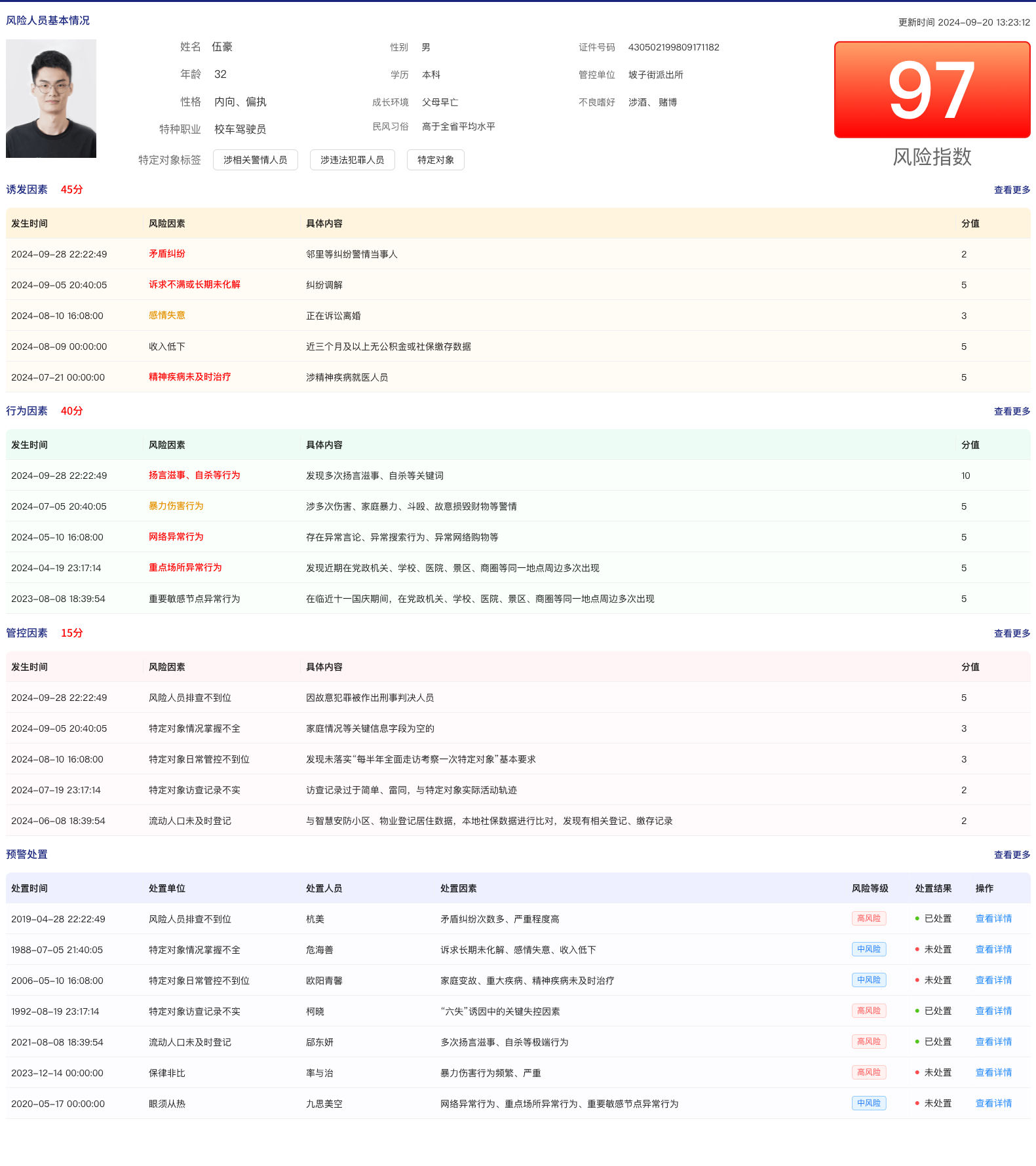Click the 特定对象 tag button

click(436, 160)
